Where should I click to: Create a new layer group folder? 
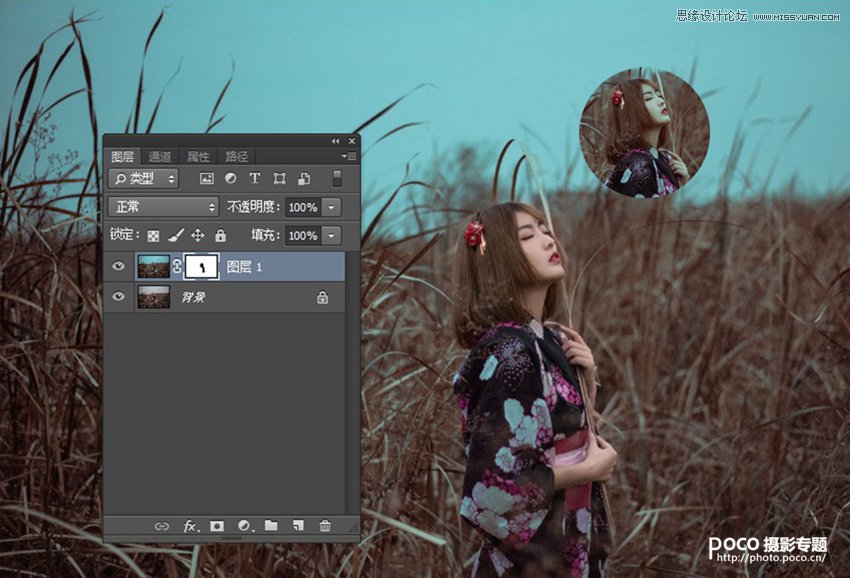click(x=271, y=525)
